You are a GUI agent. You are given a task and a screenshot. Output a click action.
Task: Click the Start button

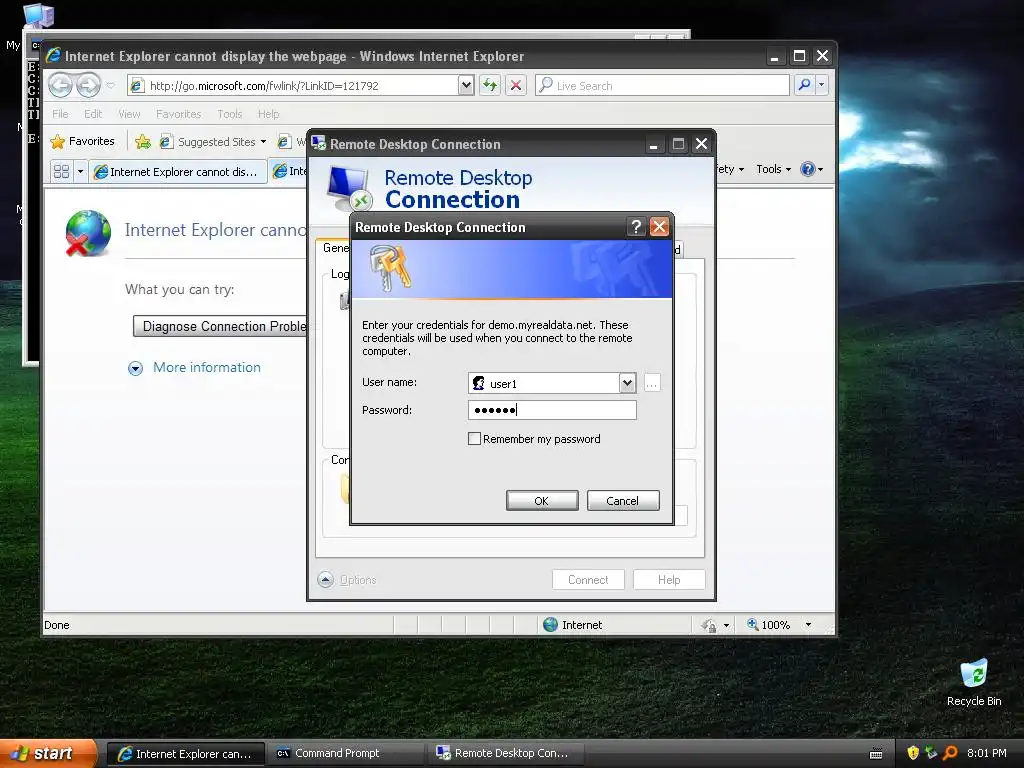48,753
